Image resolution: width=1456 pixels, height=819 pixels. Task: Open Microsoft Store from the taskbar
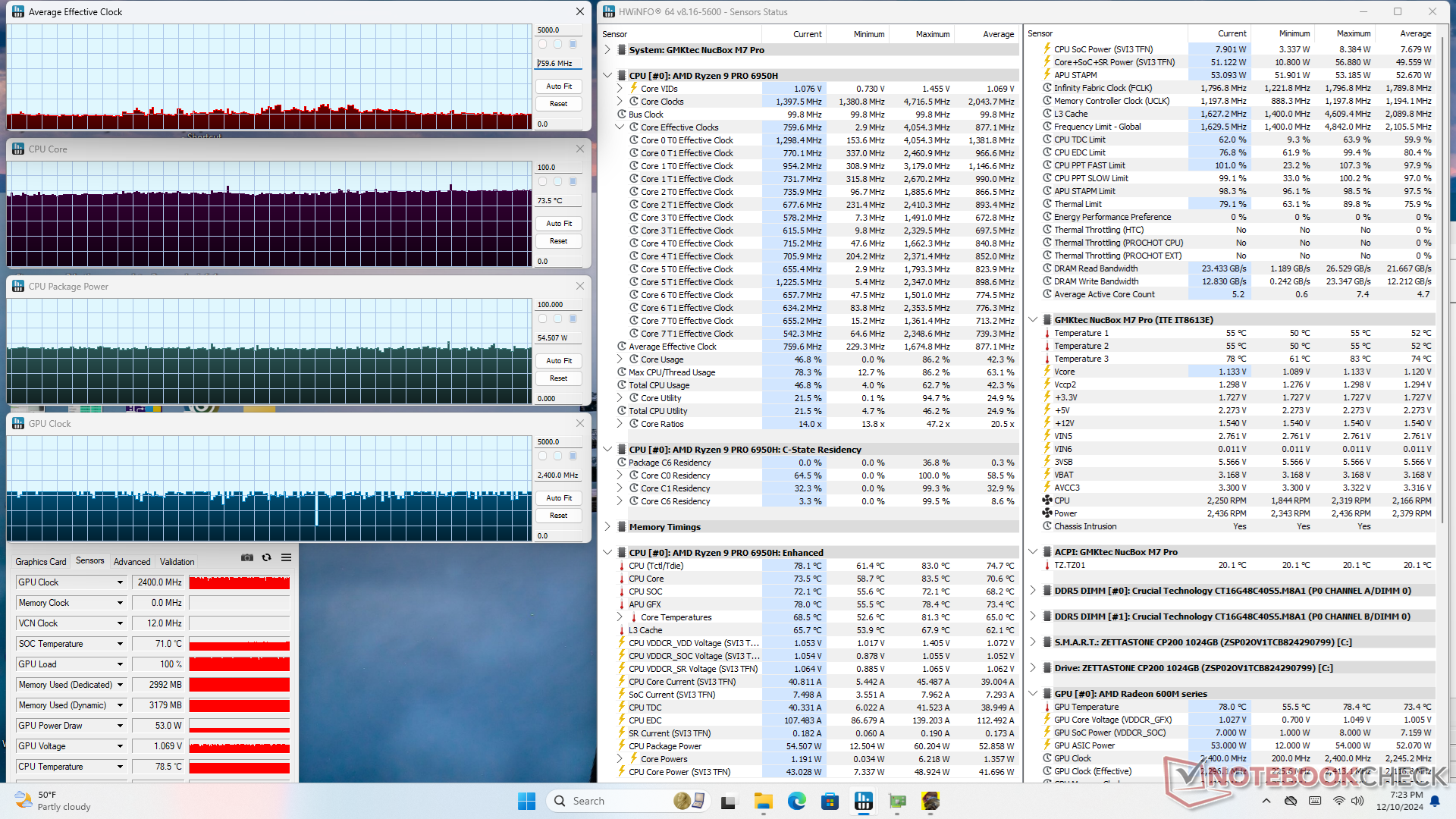coord(830,801)
